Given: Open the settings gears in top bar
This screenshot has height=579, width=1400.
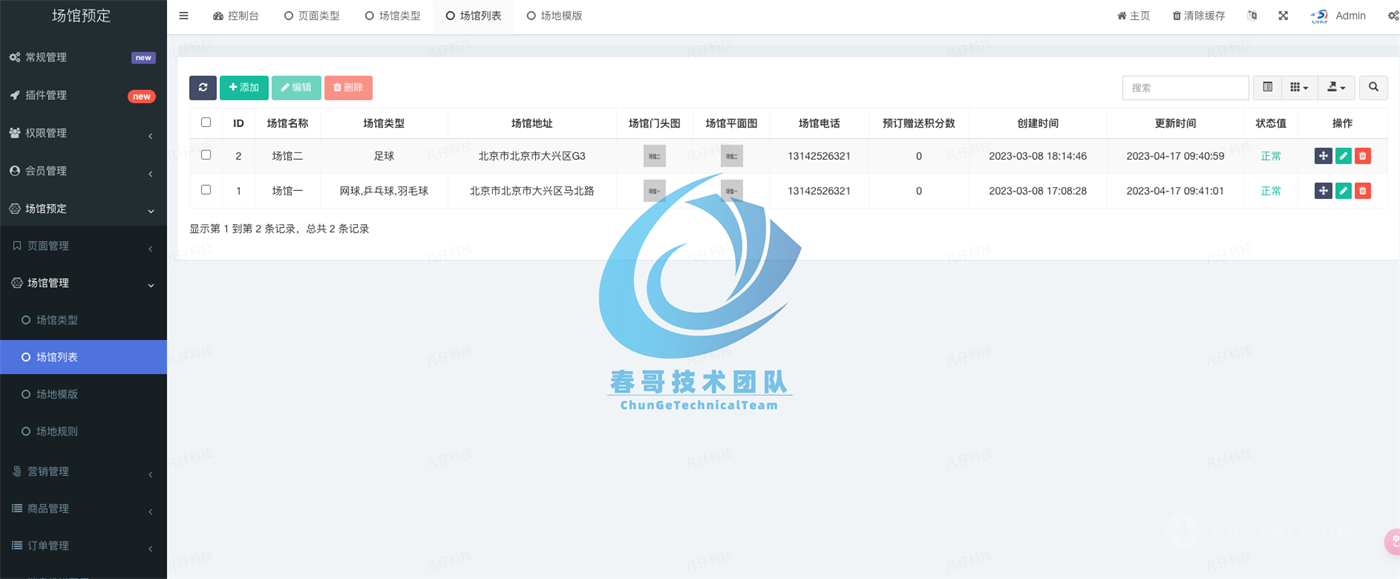Looking at the screenshot, I should [x=1393, y=16].
